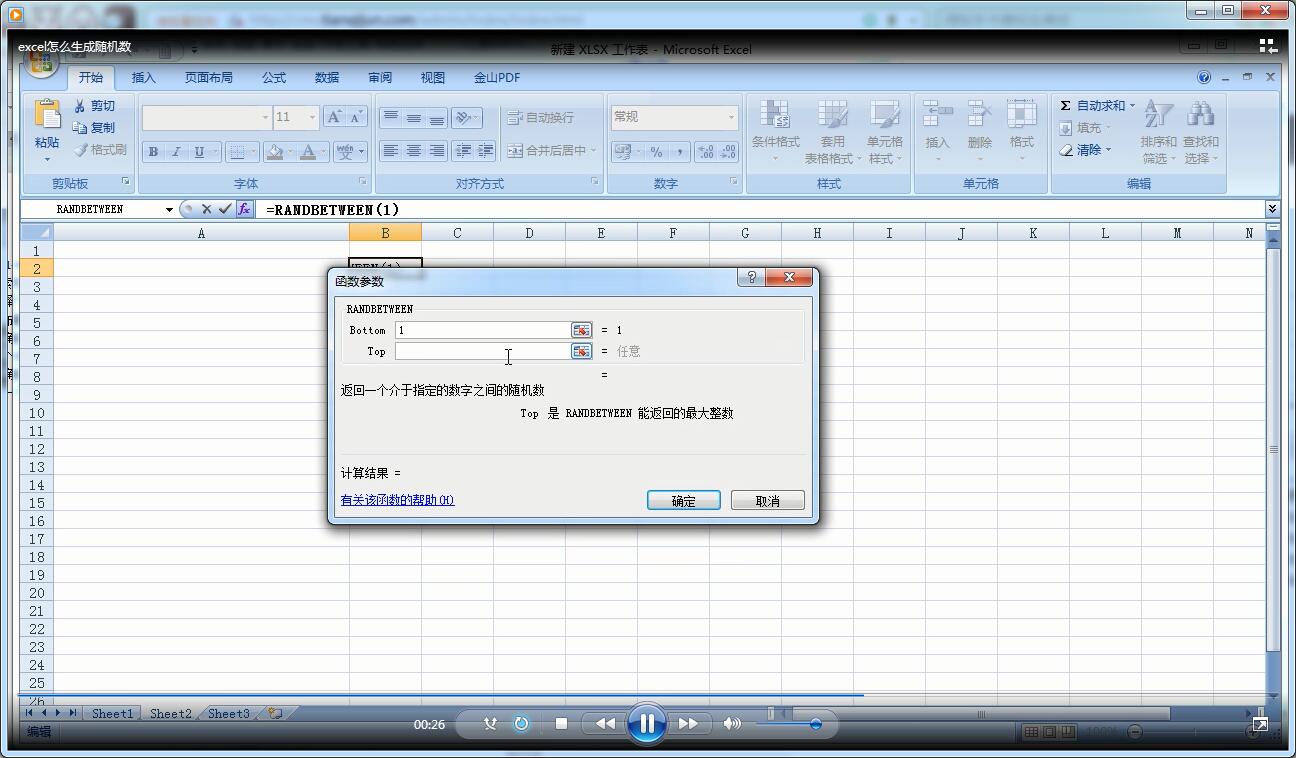Expand the Name Box function dropdown
The width and height of the screenshot is (1296, 758).
169,209
